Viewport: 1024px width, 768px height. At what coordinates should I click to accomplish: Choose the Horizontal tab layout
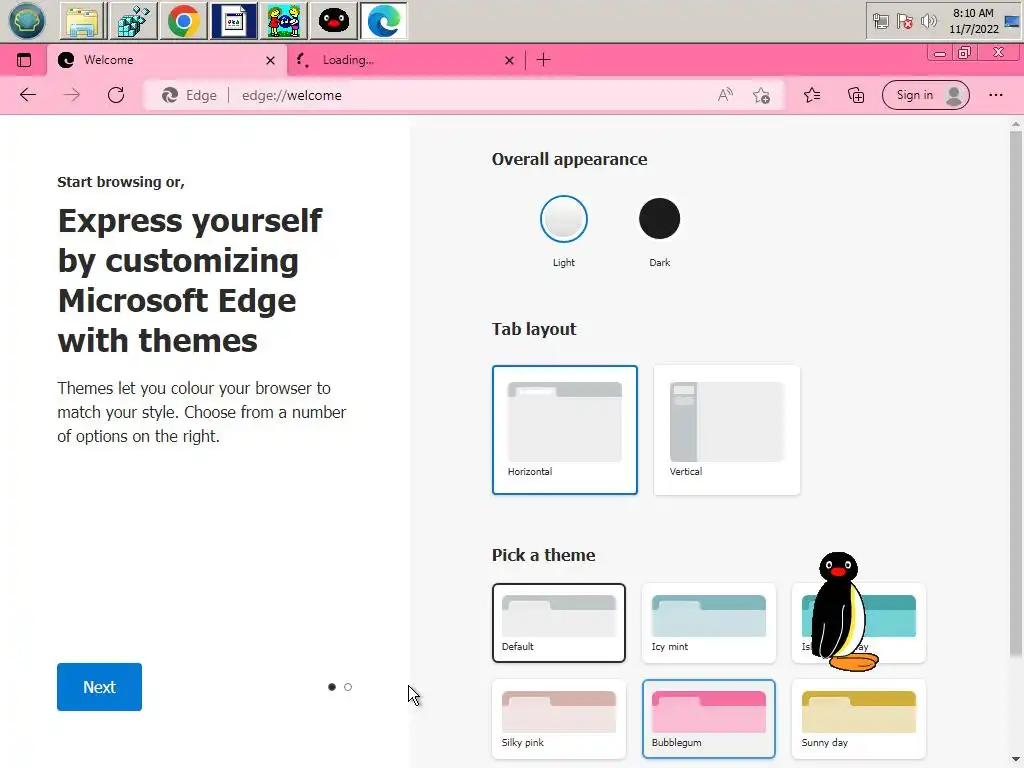pos(565,430)
